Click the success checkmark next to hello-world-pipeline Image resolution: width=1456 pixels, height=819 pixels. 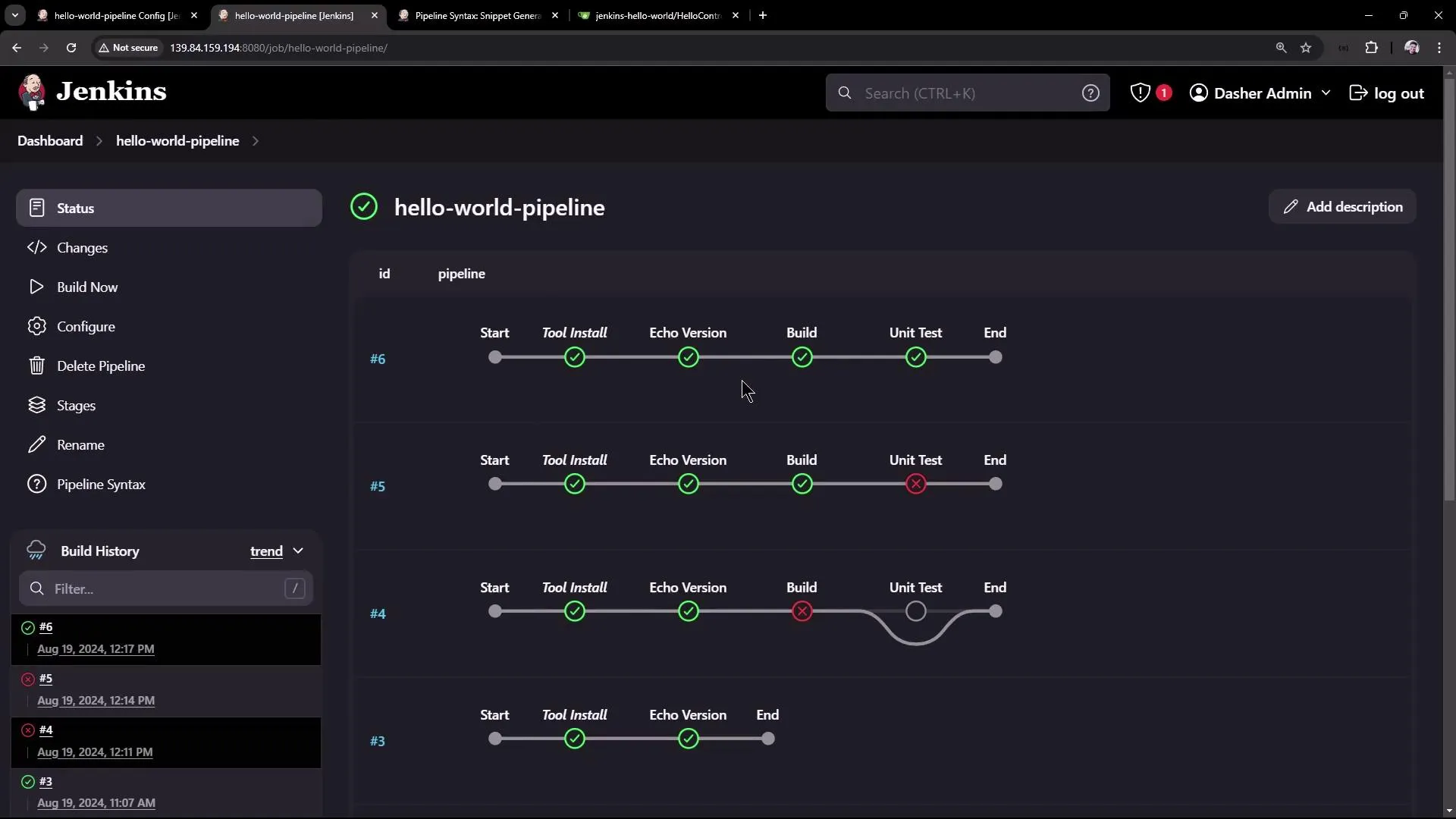[364, 206]
